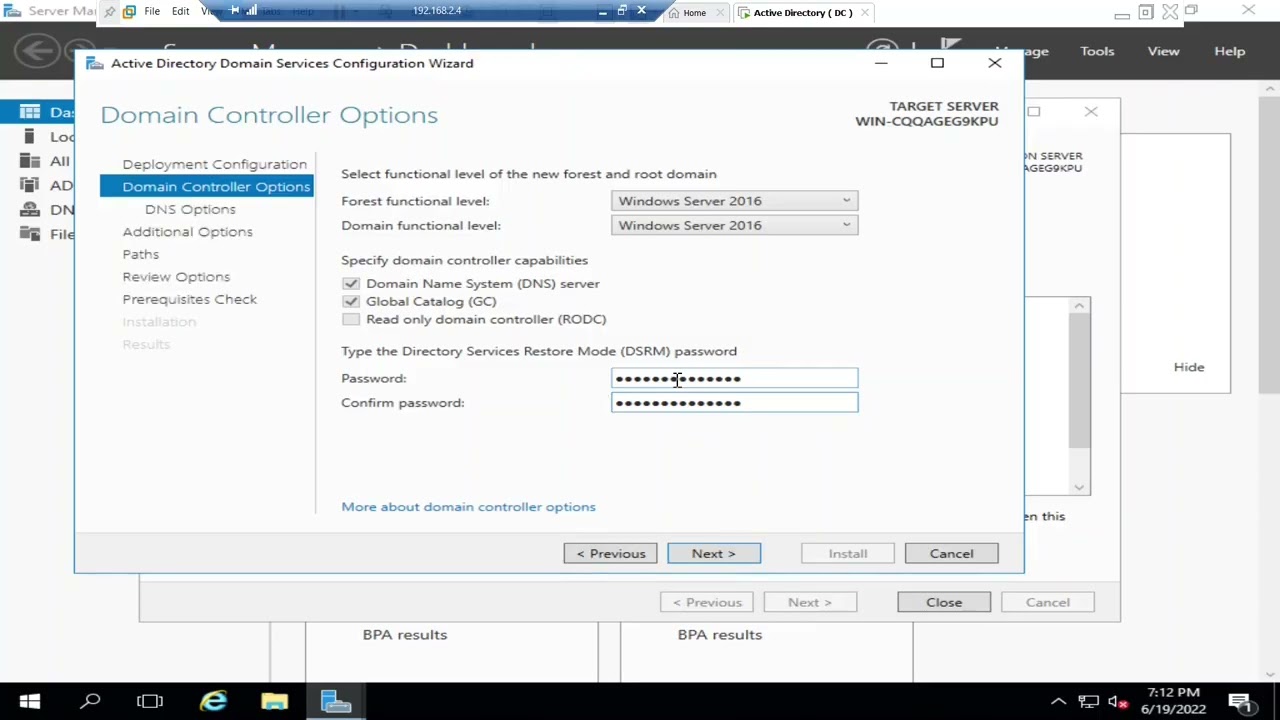Open Tools menu in Server Manager

(x=1097, y=51)
